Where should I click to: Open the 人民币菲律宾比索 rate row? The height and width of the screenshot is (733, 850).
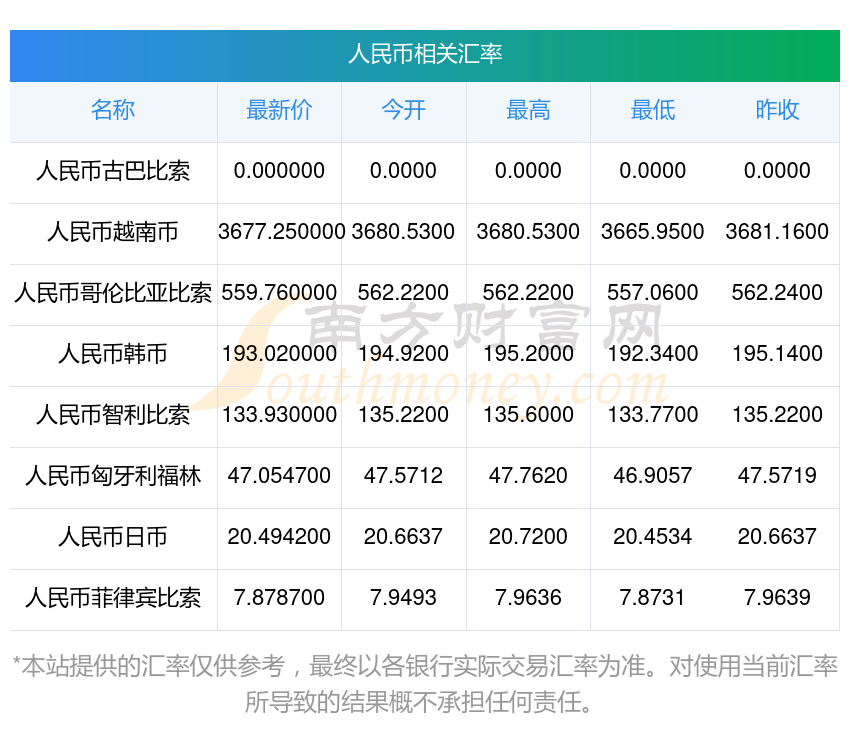coord(113,598)
